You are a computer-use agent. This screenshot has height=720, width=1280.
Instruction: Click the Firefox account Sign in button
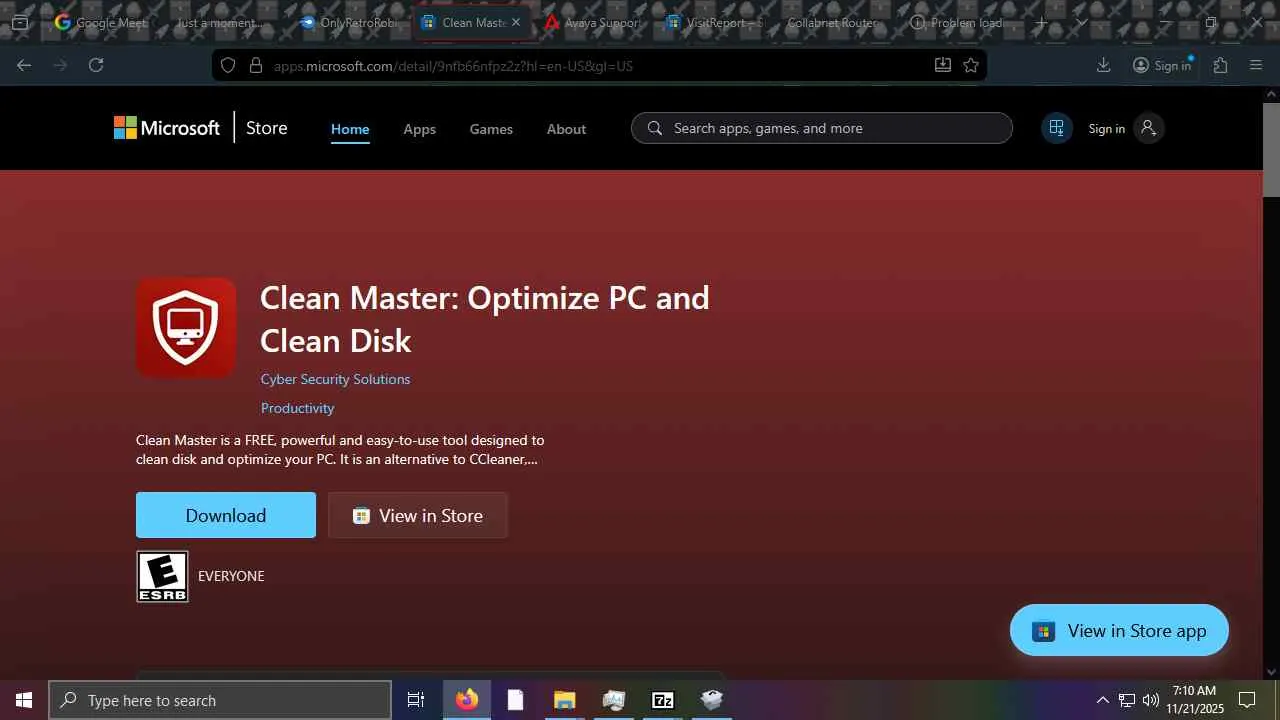pyautogui.click(x=1162, y=65)
